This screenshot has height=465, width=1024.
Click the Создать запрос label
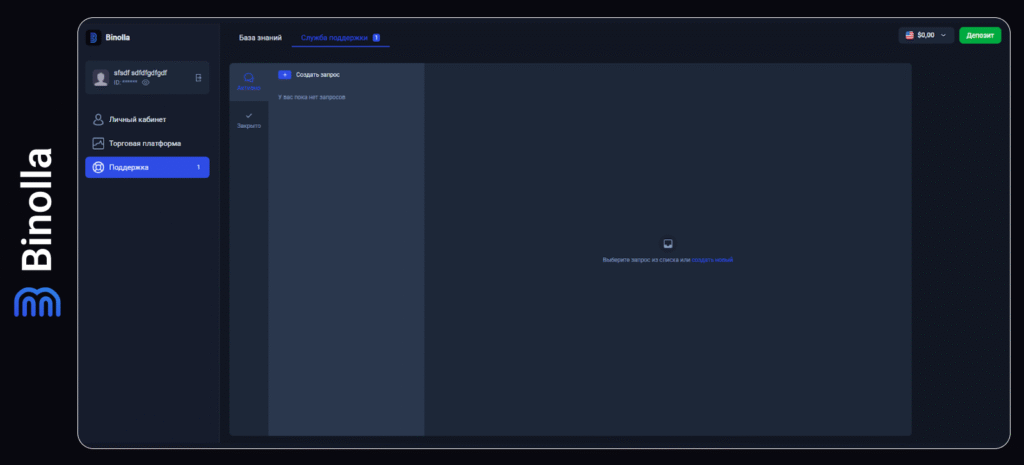[318, 75]
